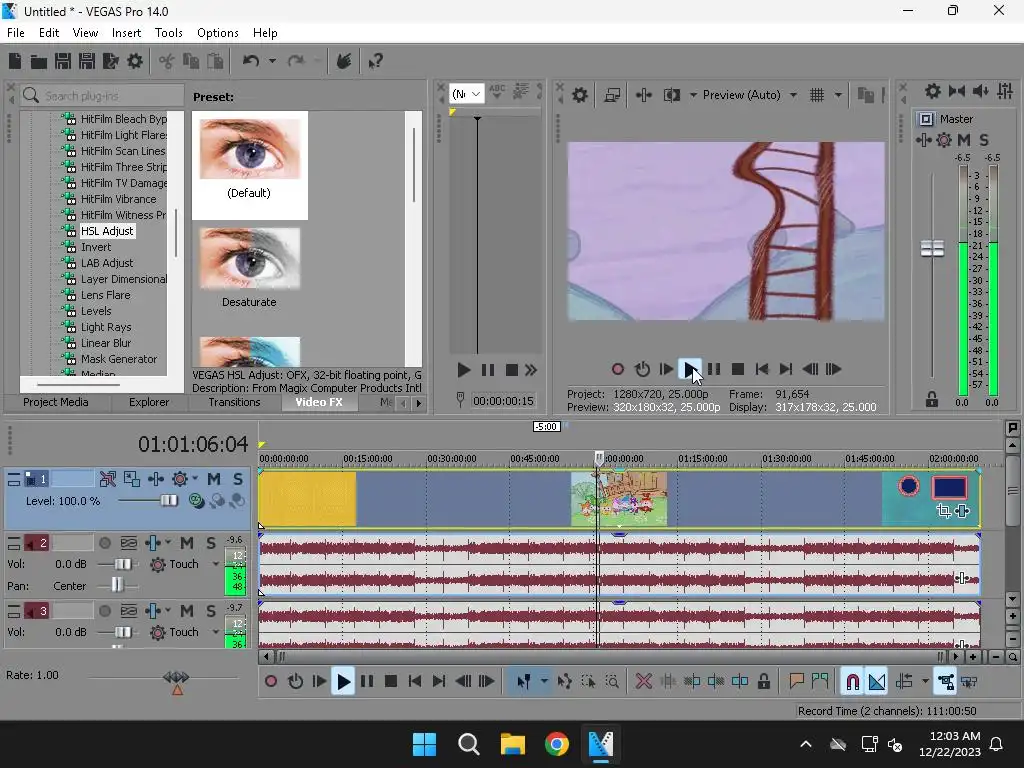This screenshot has height=768, width=1024.
Task: Choose (Default) HSL Adjust preset
Action: click(249, 165)
